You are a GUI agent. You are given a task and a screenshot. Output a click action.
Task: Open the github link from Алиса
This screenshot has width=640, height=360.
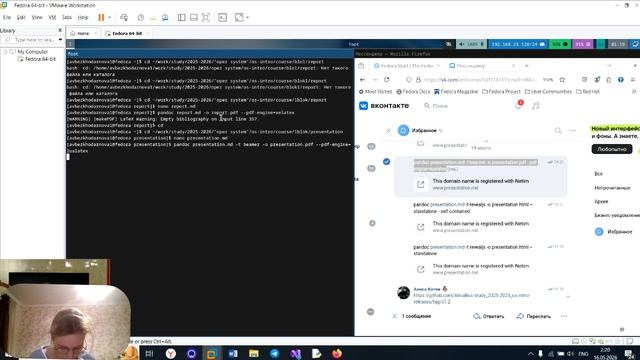[x=471, y=298]
